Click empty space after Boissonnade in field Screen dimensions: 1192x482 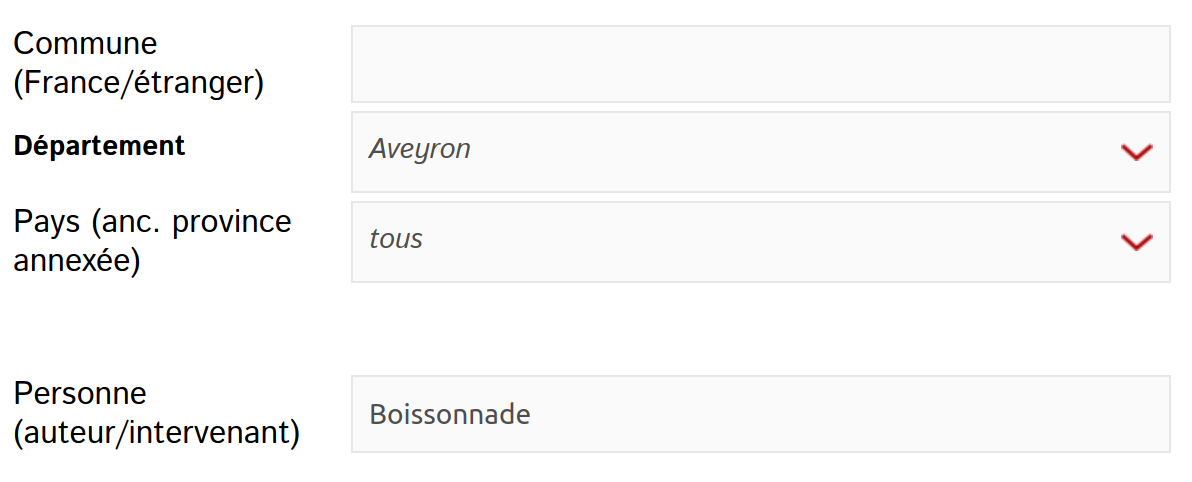pyautogui.click(x=836, y=414)
